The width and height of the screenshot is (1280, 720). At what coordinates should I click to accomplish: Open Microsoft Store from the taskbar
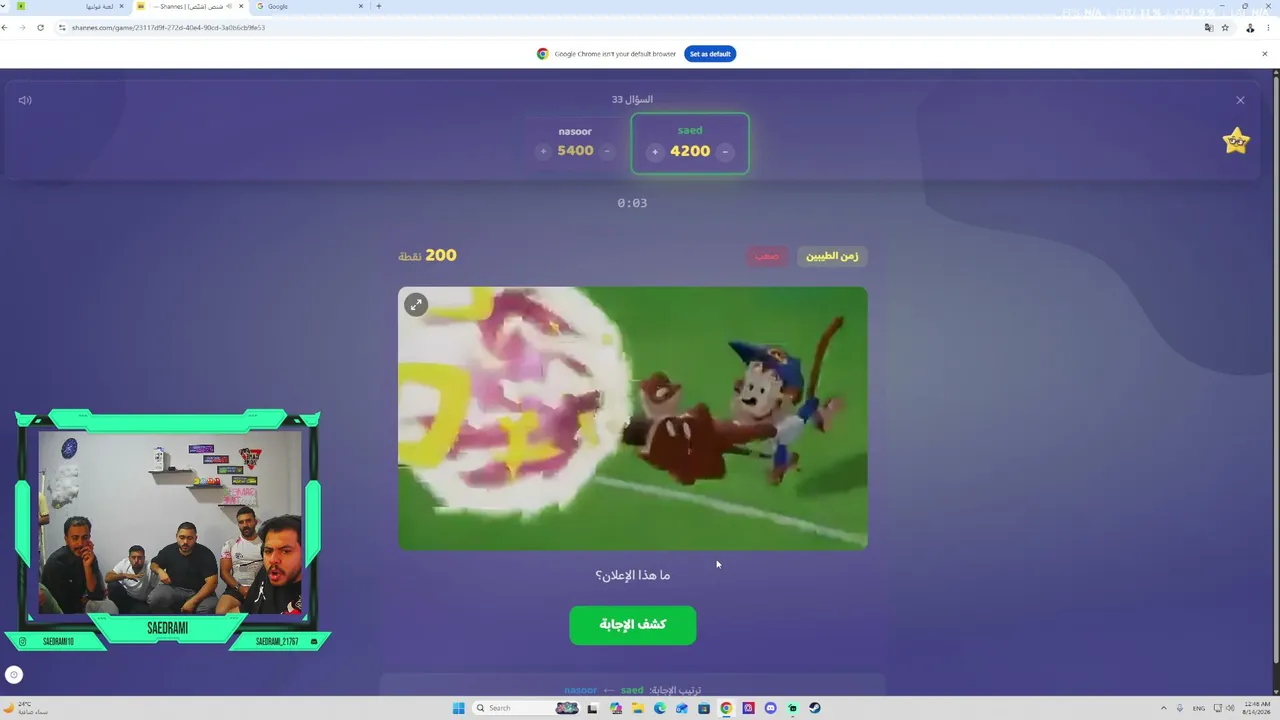(704, 708)
